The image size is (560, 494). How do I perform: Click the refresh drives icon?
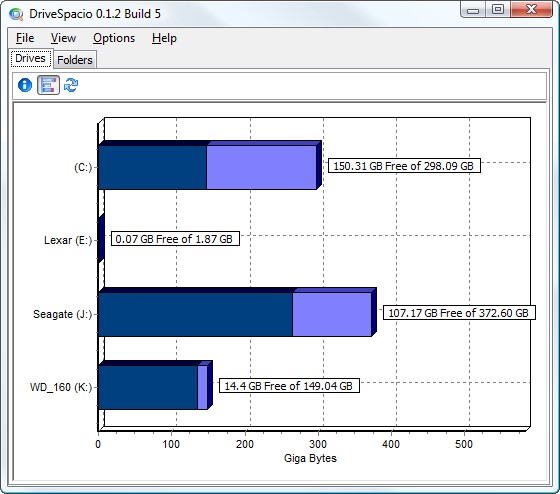point(71,85)
